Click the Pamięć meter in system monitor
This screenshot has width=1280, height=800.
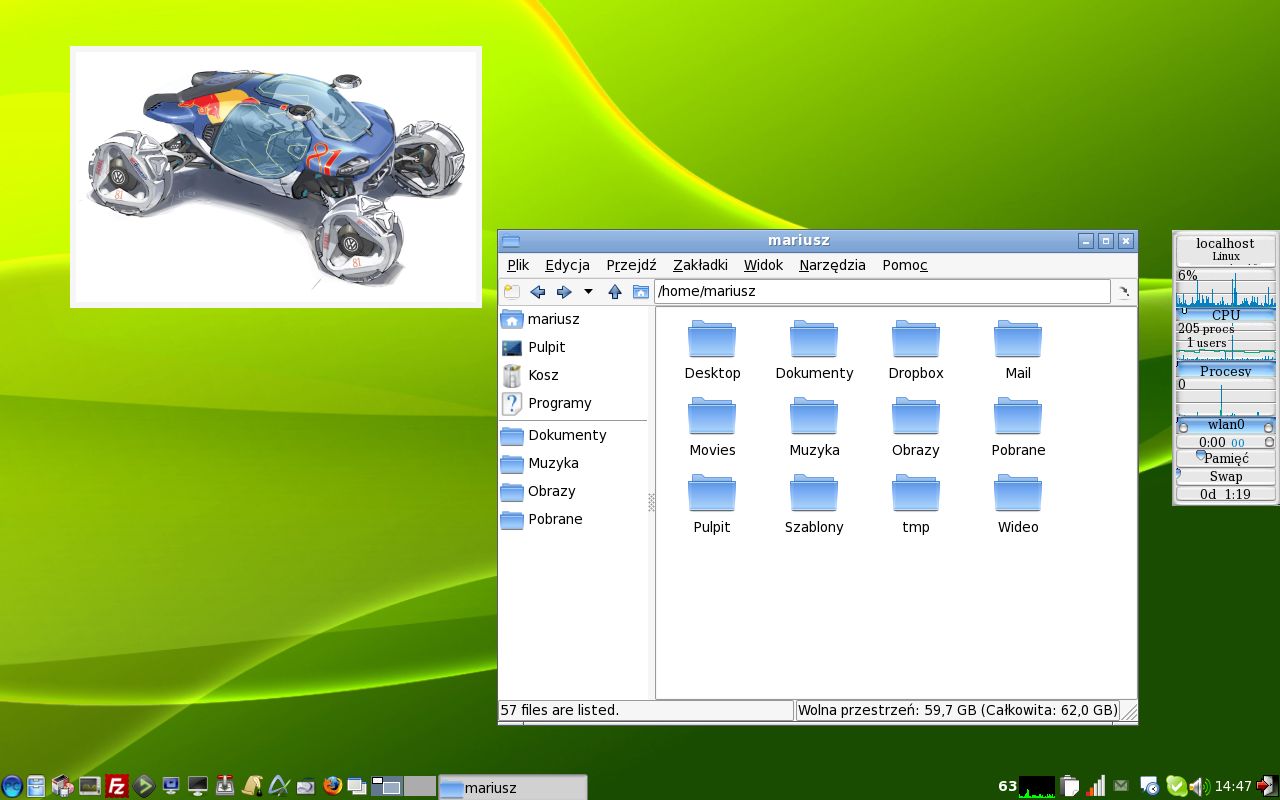click(1226, 458)
